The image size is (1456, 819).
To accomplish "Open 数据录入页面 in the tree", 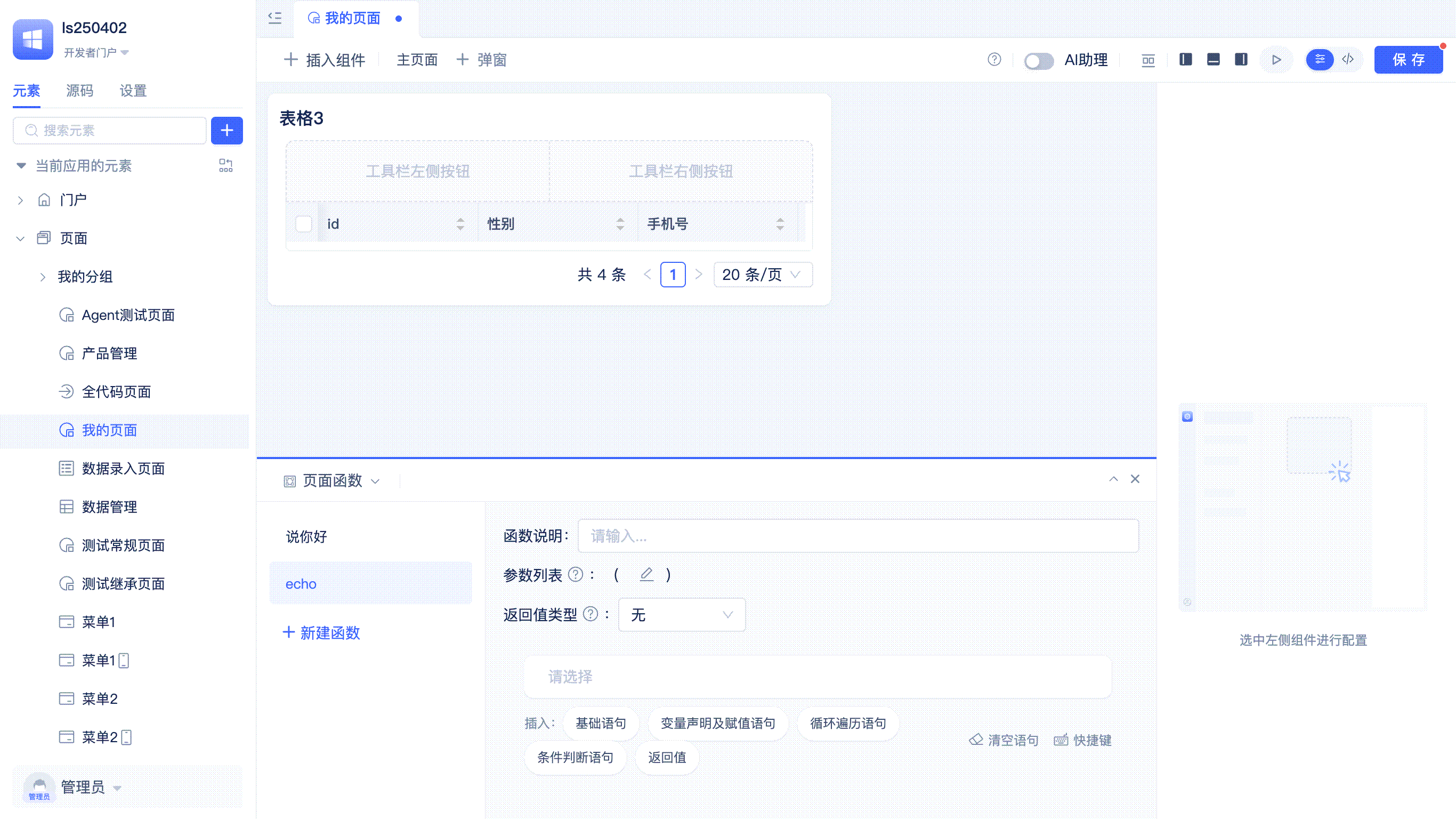I will [123, 468].
